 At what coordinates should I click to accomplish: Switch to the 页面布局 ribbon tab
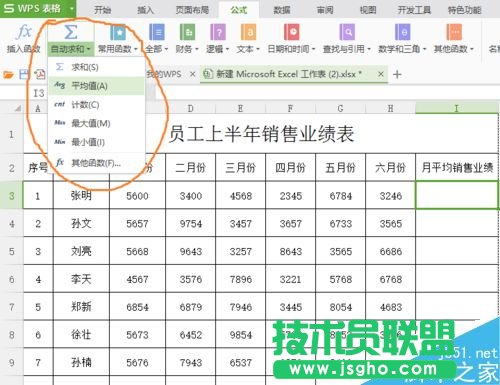[x=192, y=10]
